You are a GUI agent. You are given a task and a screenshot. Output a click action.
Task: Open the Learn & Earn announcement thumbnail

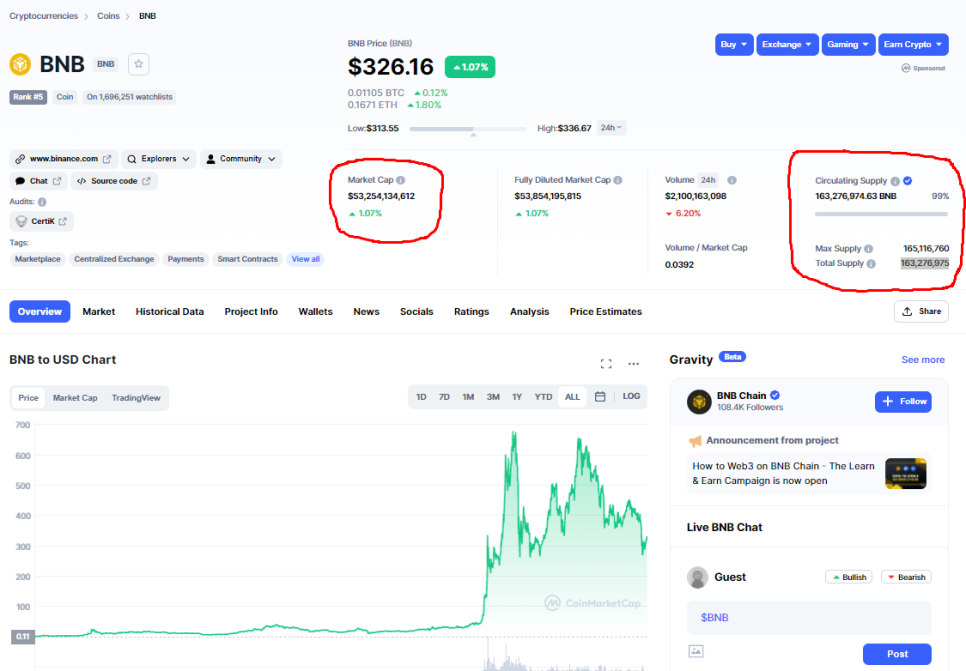click(x=906, y=473)
